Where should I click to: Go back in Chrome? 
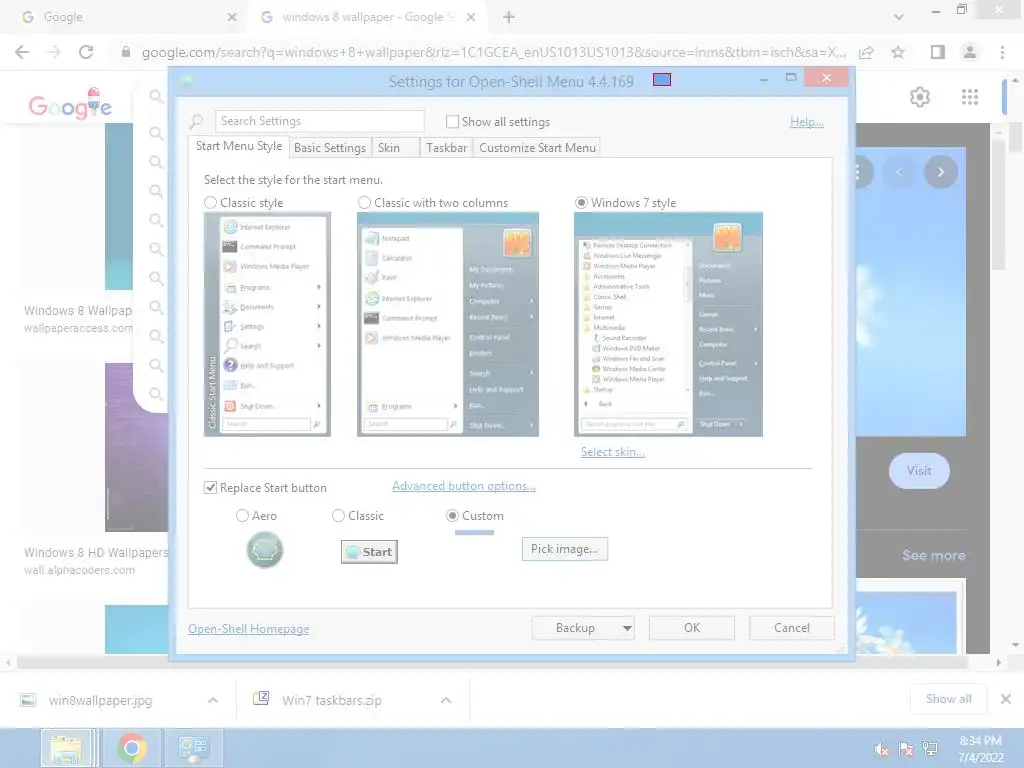(22, 52)
